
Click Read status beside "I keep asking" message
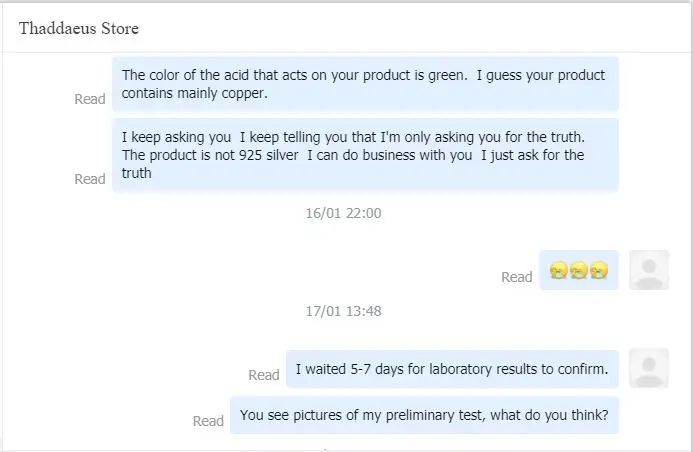point(90,179)
